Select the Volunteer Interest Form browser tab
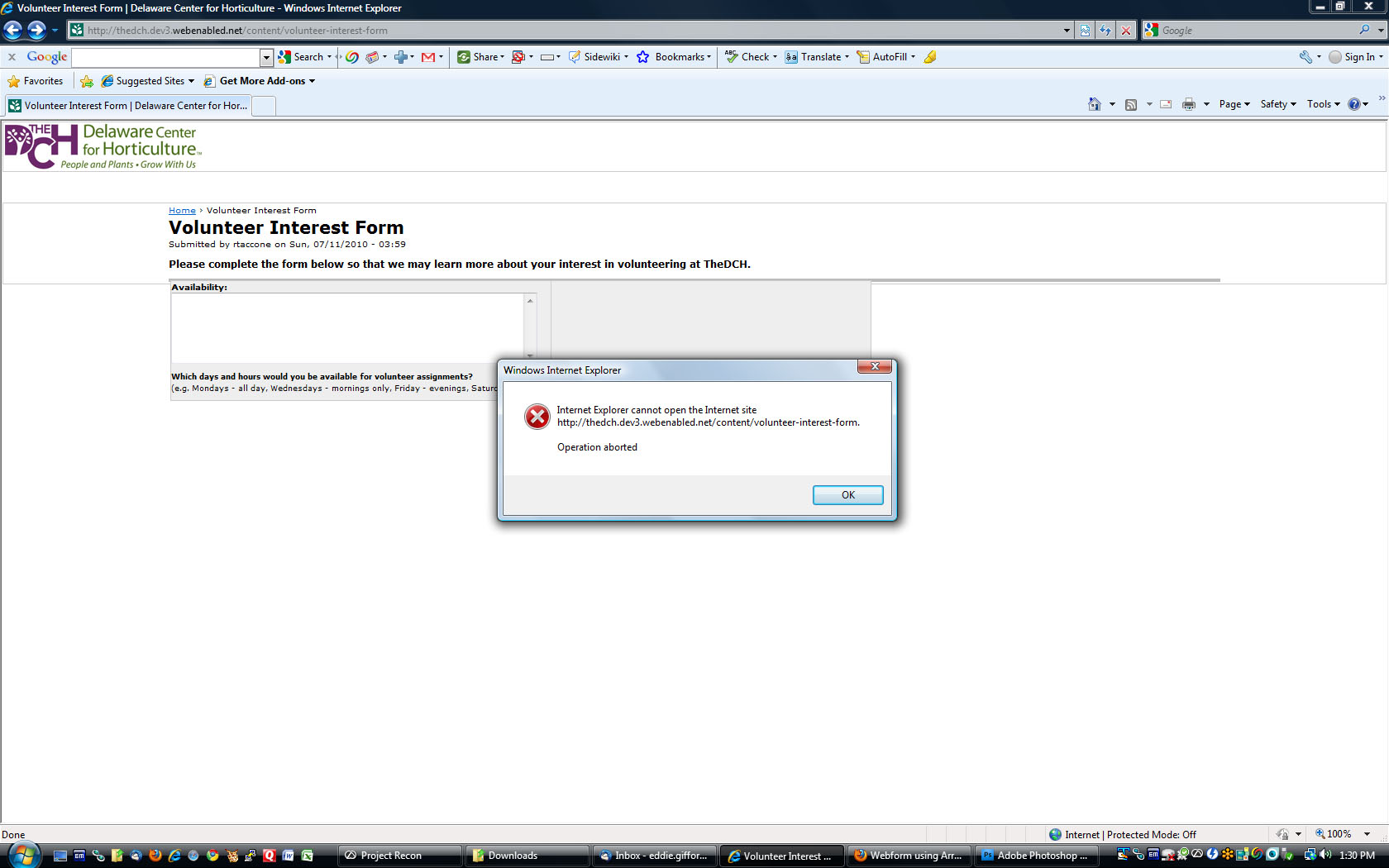This screenshot has height=868, width=1389. point(130,105)
